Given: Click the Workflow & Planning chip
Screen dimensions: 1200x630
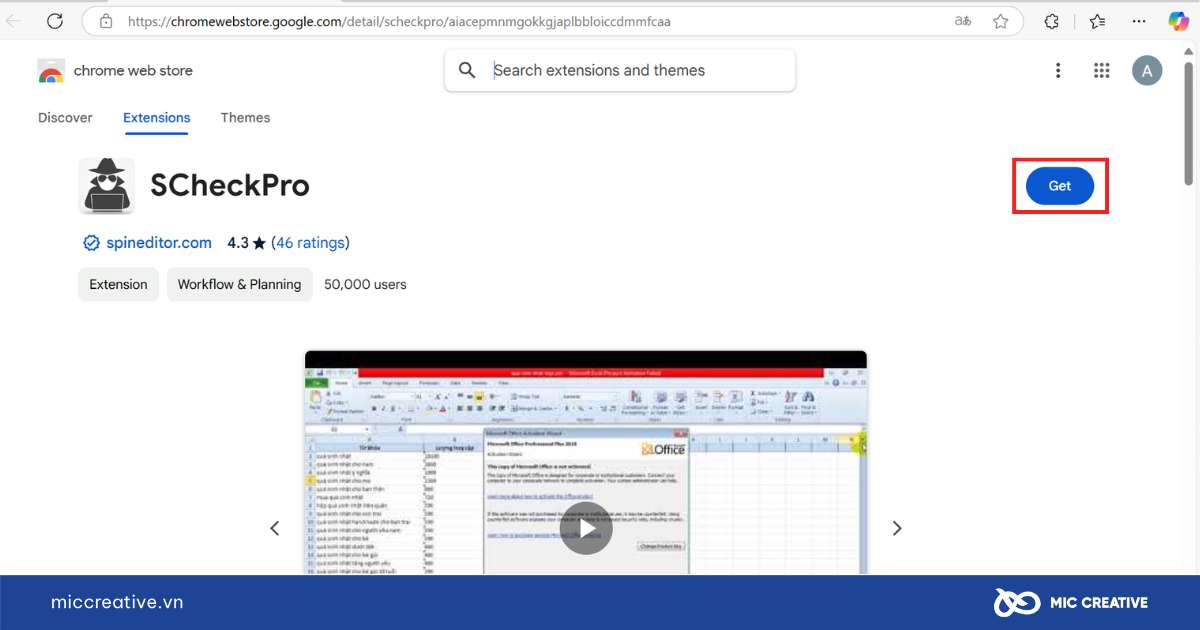Looking at the screenshot, I should [239, 284].
